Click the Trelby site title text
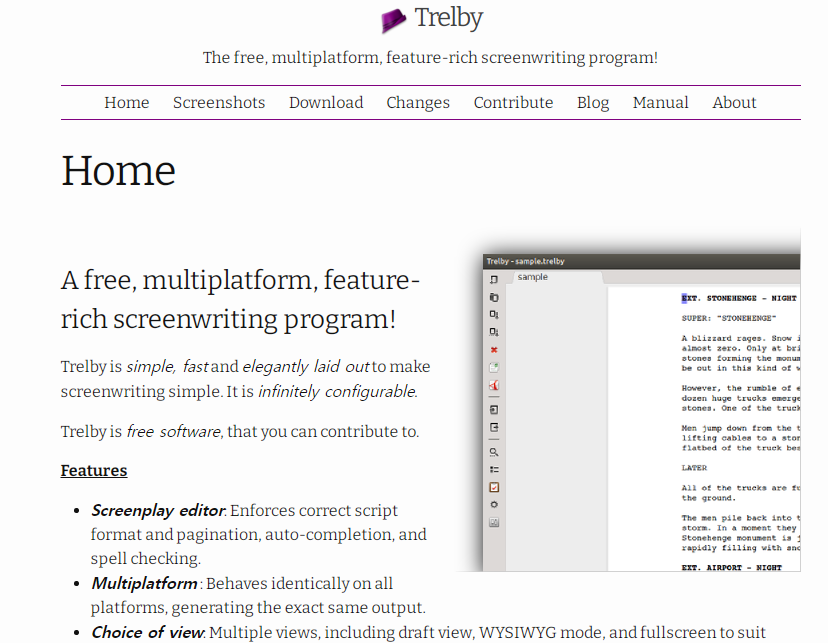Viewport: 828px width, 643px height. (448, 18)
